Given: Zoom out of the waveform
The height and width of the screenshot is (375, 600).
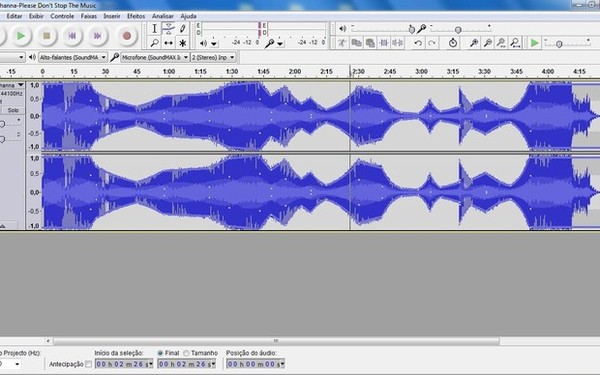Looking at the screenshot, I should click(488, 43).
